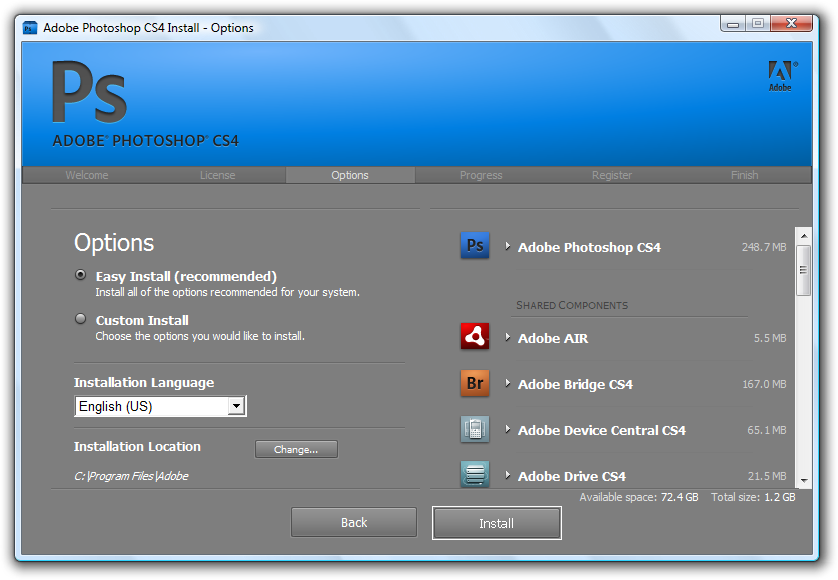The width and height of the screenshot is (838, 580).
Task: Click the 21.5 MB size value
Action: pos(767,476)
